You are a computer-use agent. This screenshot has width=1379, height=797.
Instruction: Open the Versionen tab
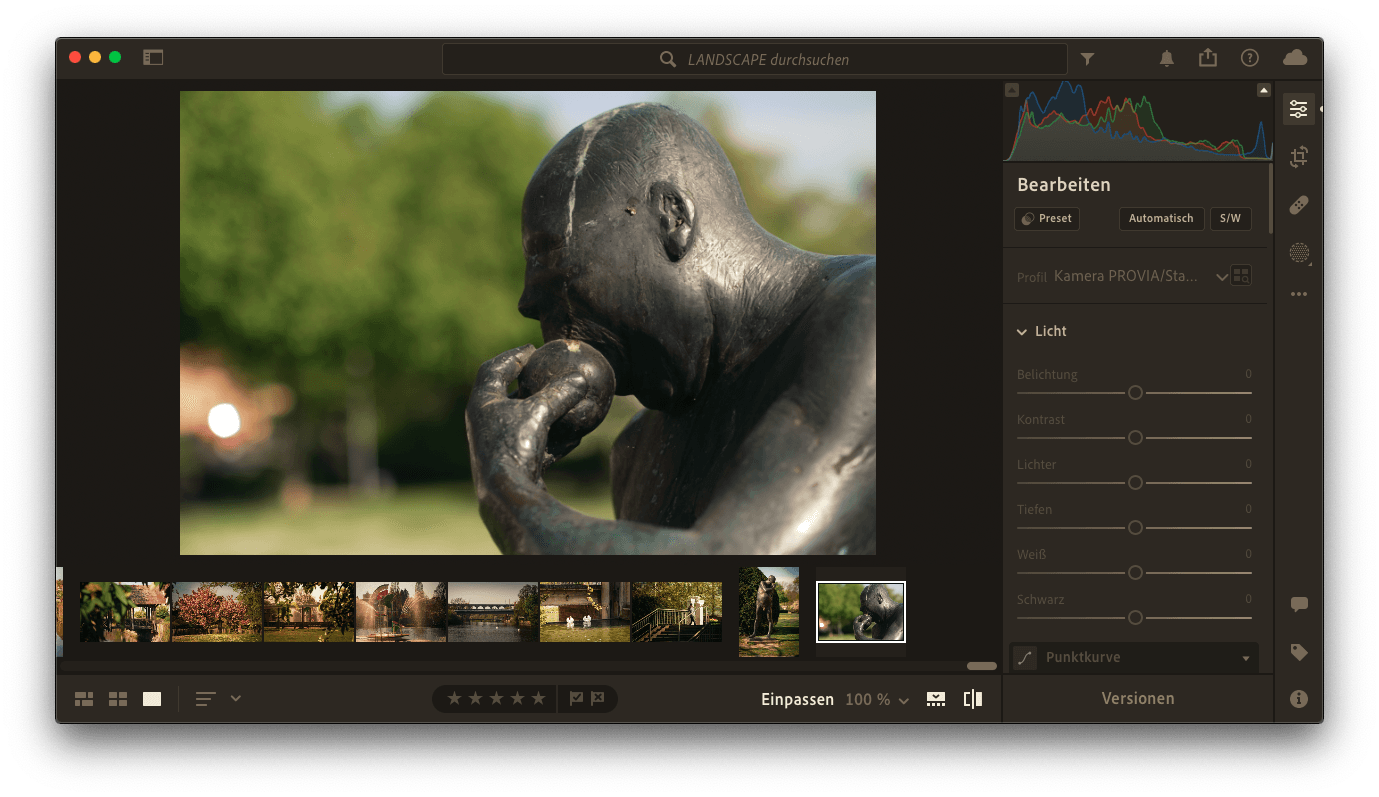(1137, 699)
